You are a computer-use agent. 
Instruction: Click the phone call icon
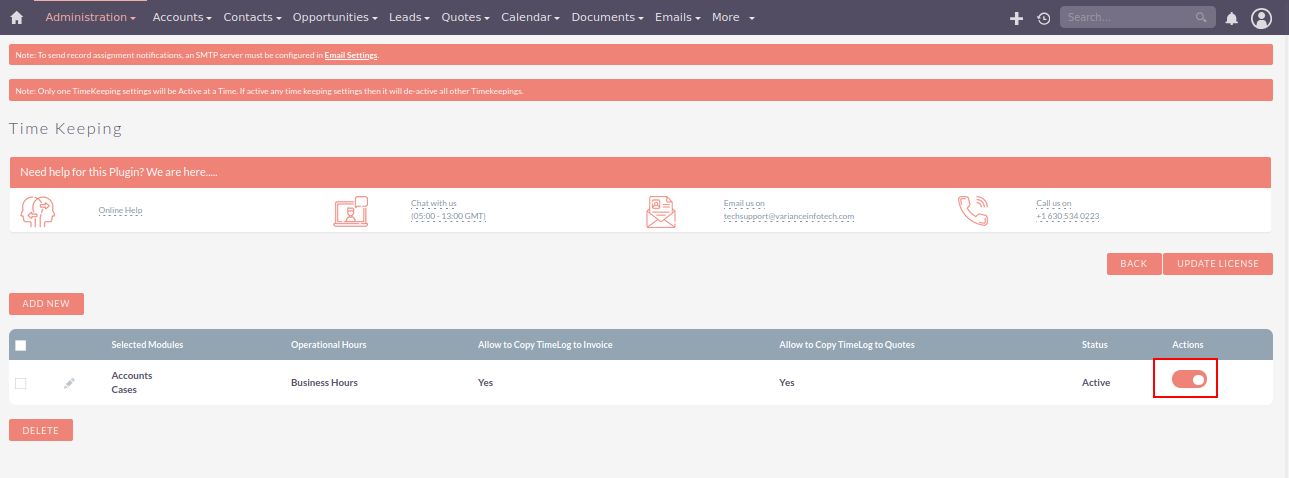(x=972, y=211)
